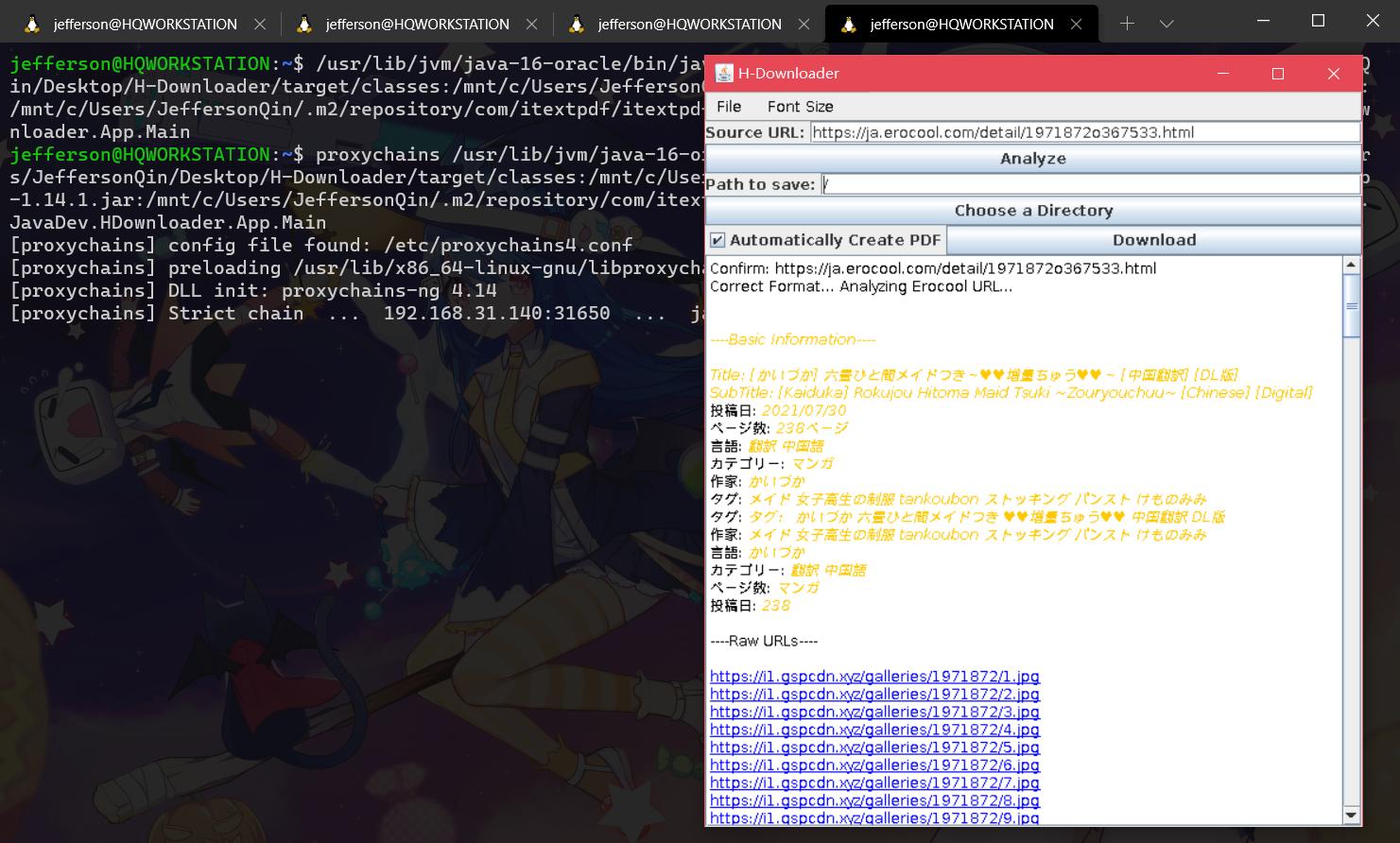
Task: Click the Linux penguin icon on fourth tab
Action: [849, 25]
